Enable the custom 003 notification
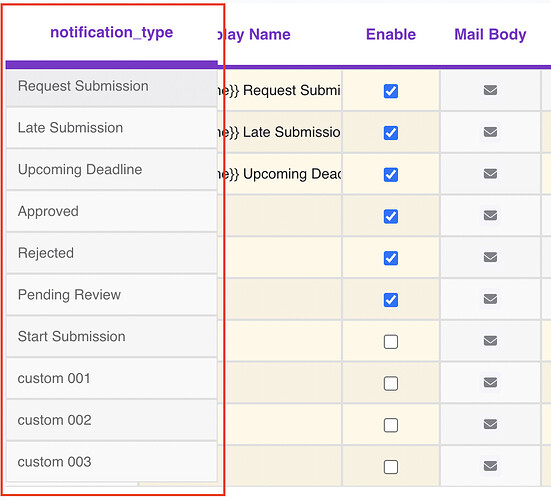 coord(391,467)
